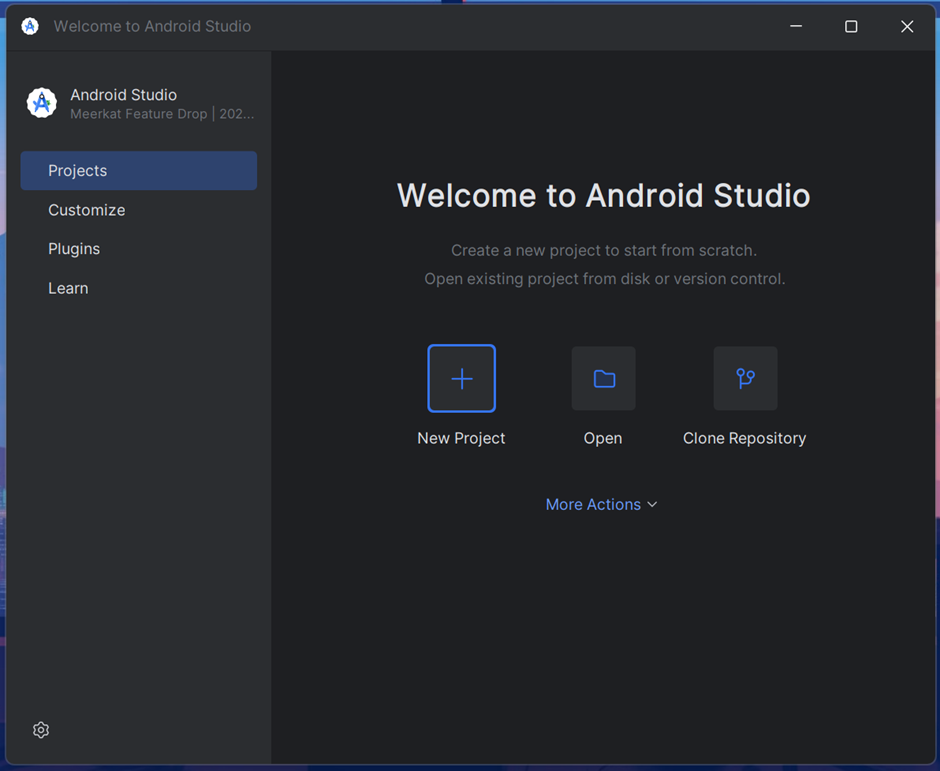Click the window title text in title bar
Viewport: 940px width, 771px height.
click(x=152, y=26)
